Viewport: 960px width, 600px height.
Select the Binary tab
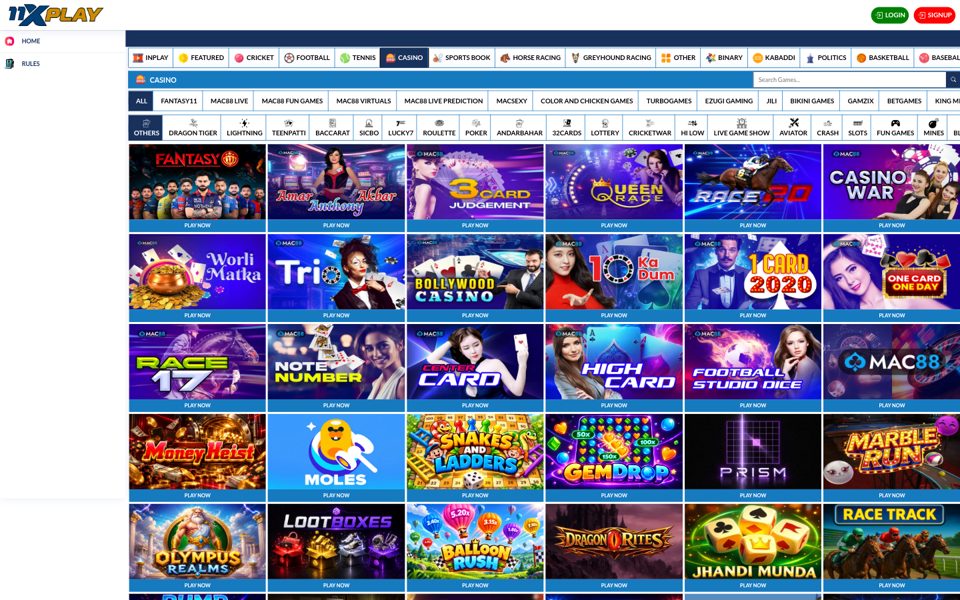point(724,58)
